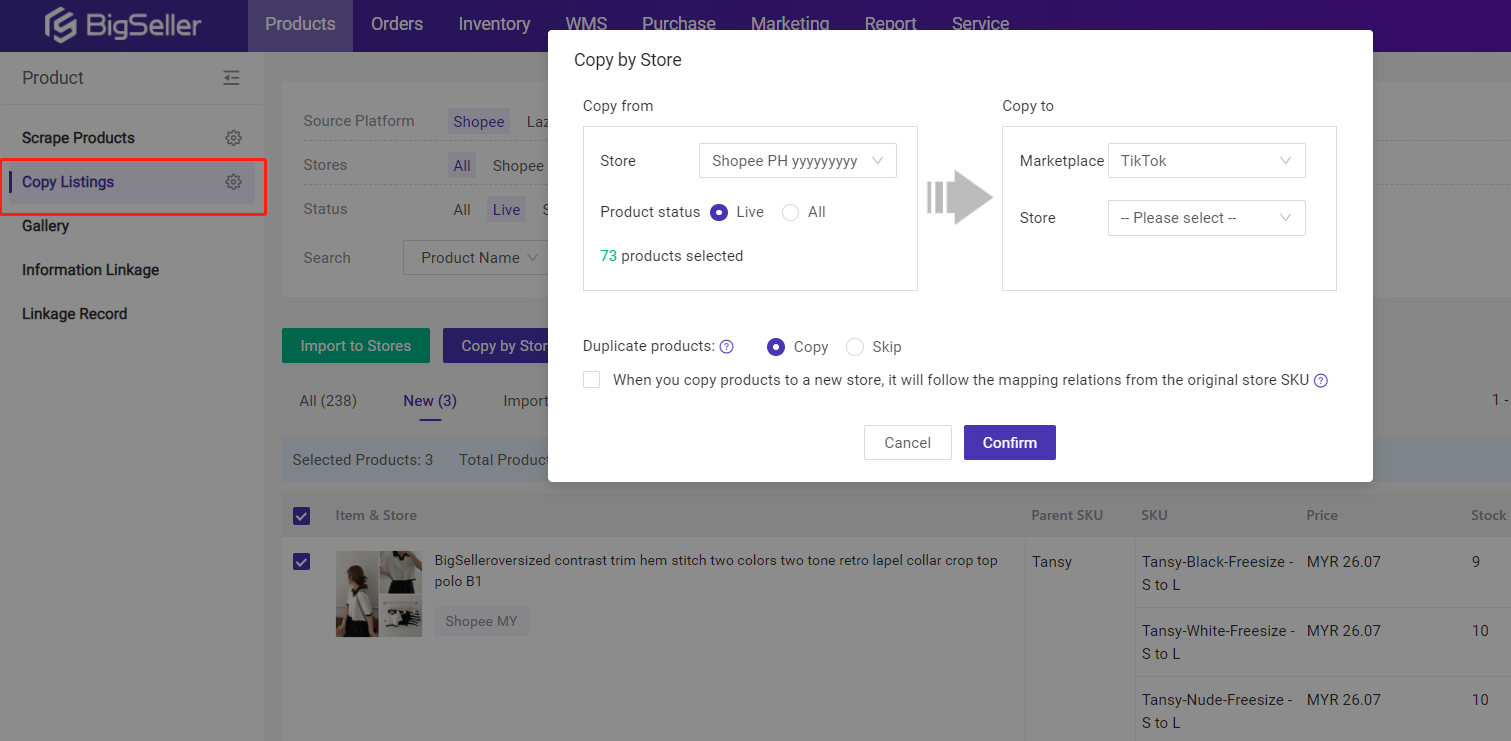
Task: Collapse the Product sidebar panel
Action: [x=231, y=77]
